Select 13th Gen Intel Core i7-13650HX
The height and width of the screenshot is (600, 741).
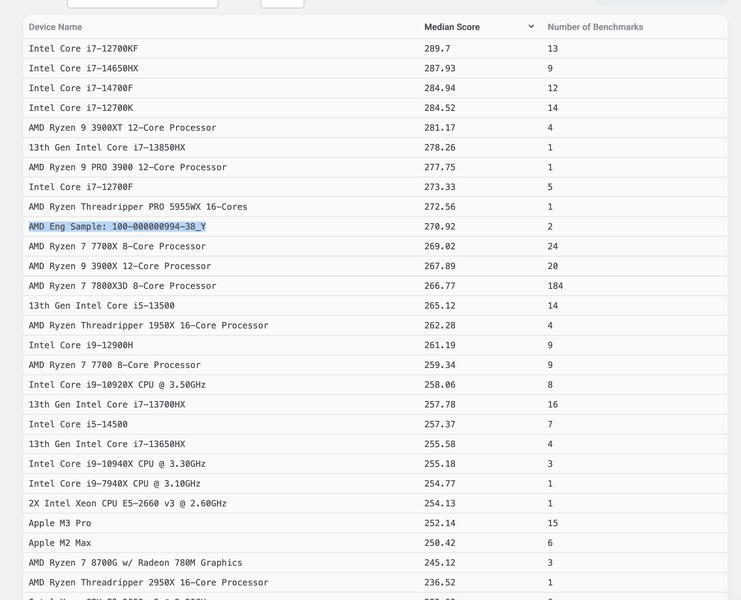[107, 445]
